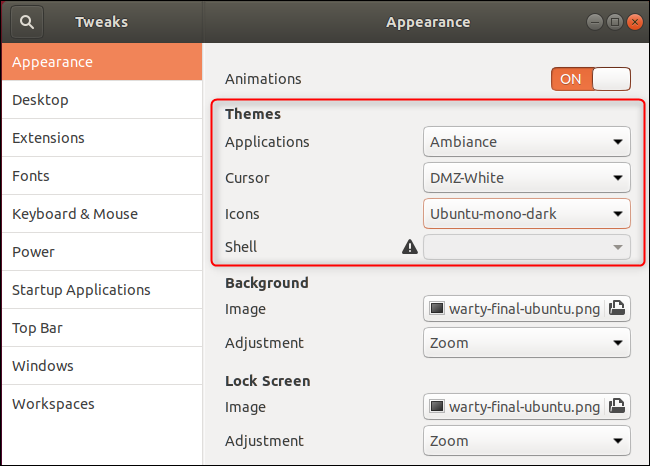Screen dimensions: 650x466
Task: Switch to the Desktop section
Action: pos(41,100)
